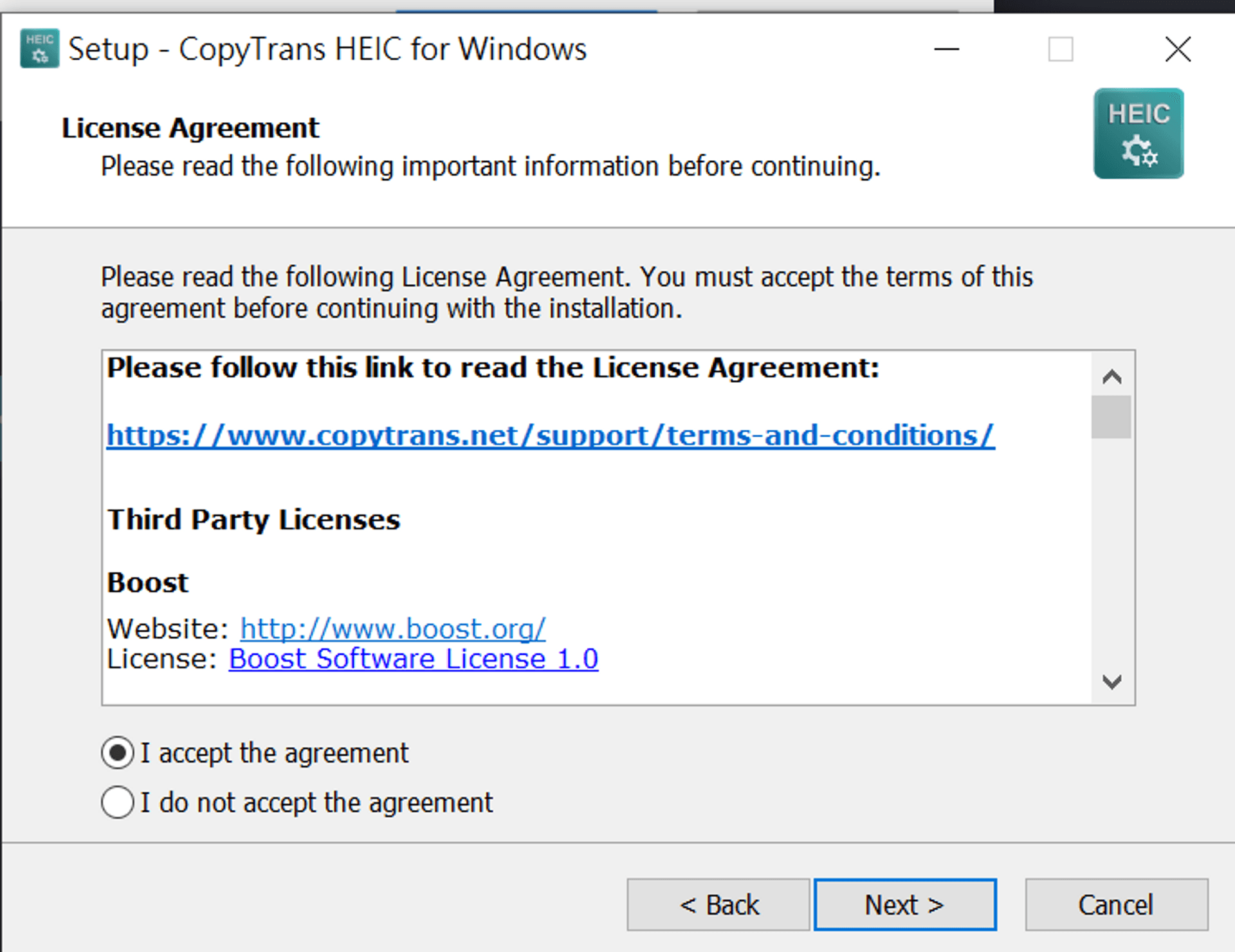Open the Boost Software License 1.0 link
The height and width of the screenshot is (952, 1235).
tap(413, 659)
